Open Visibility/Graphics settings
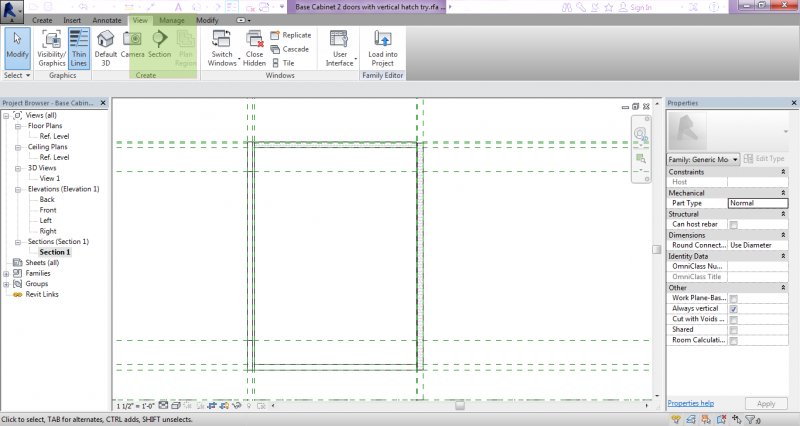Viewport: 800px width, 426px height. click(52, 48)
